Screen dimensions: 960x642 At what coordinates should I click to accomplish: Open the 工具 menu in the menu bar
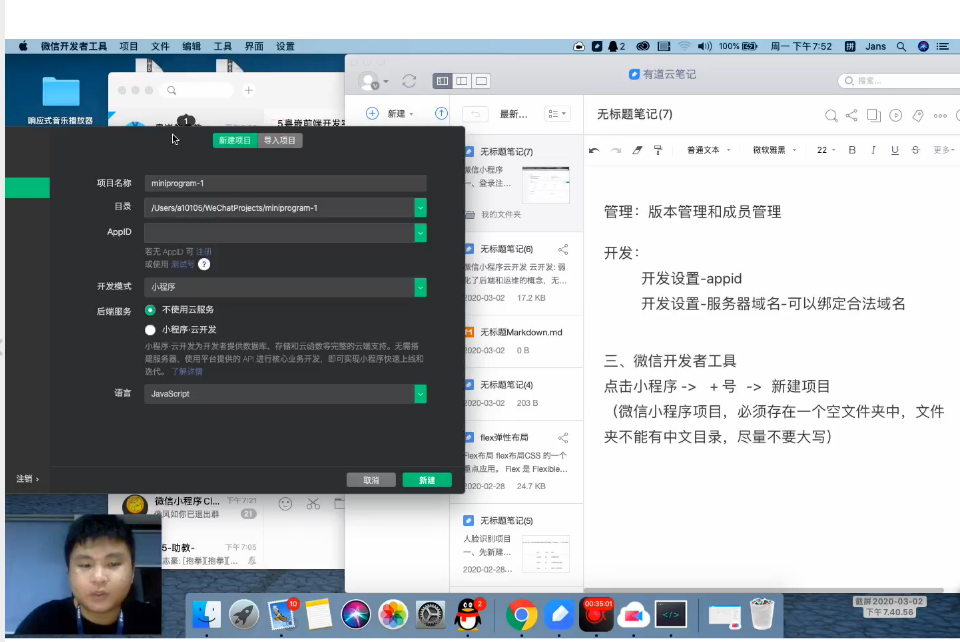222,47
